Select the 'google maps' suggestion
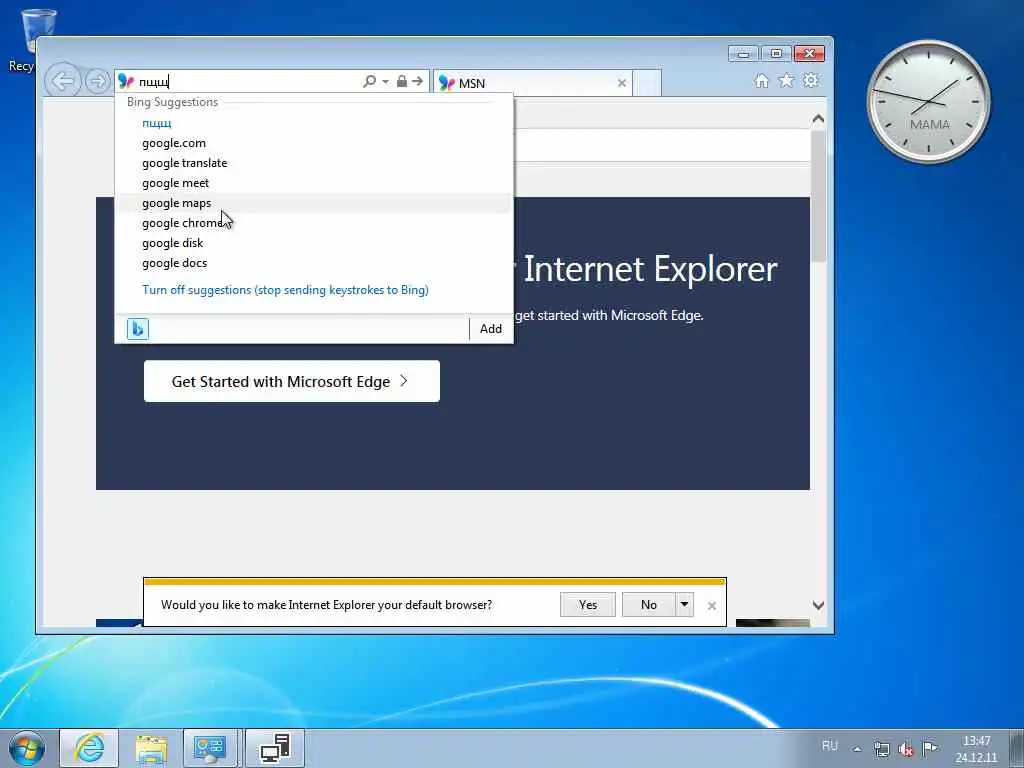The width and height of the screenshot is (1024, 768). 313,203
